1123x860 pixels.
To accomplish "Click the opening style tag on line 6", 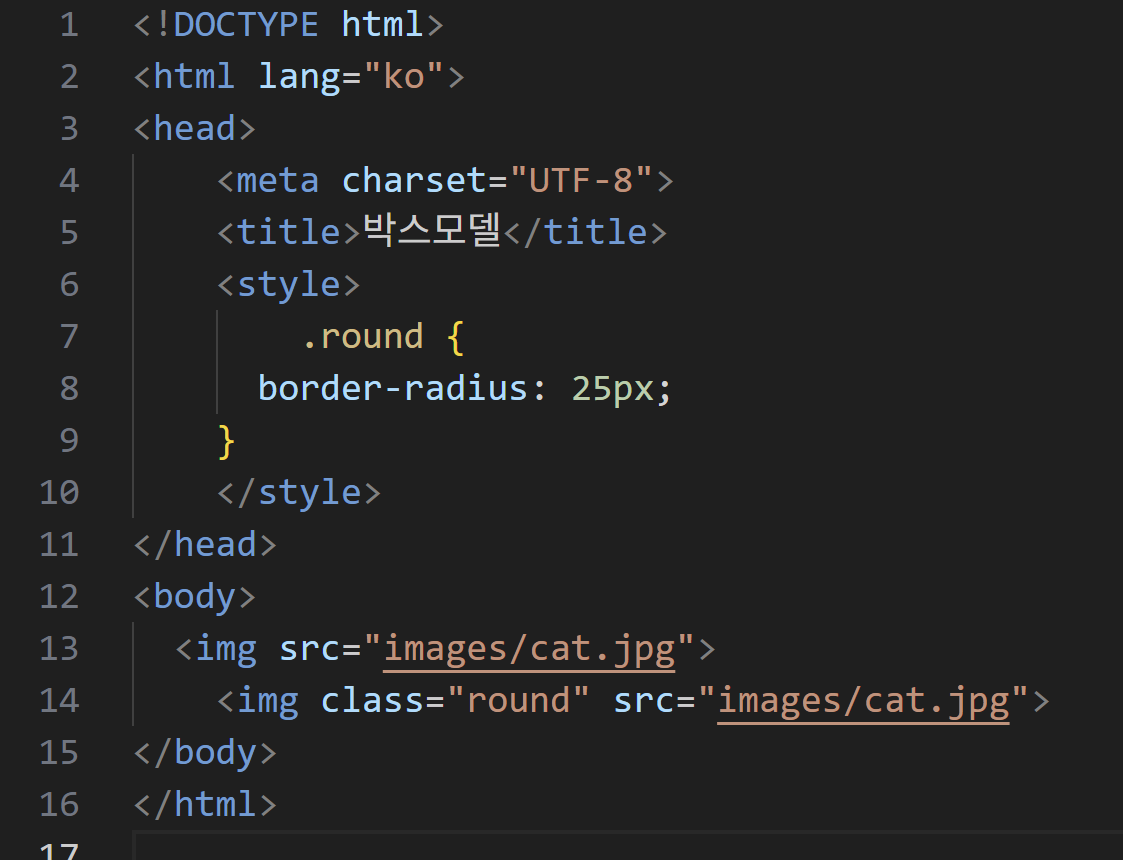I will [289, 284].
